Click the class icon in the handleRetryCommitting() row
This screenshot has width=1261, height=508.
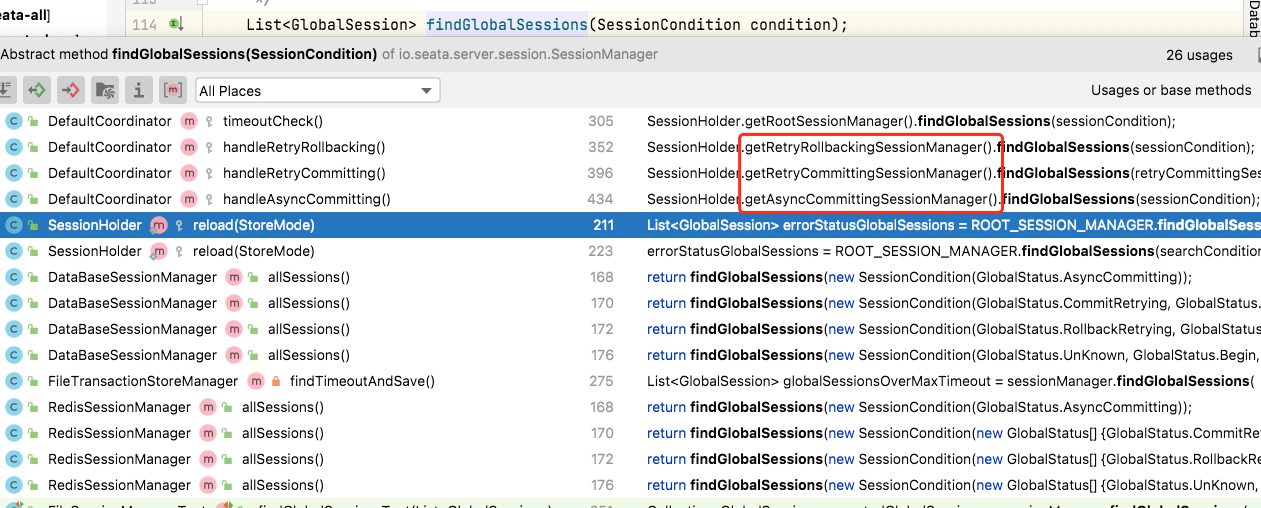click(14, 173)
